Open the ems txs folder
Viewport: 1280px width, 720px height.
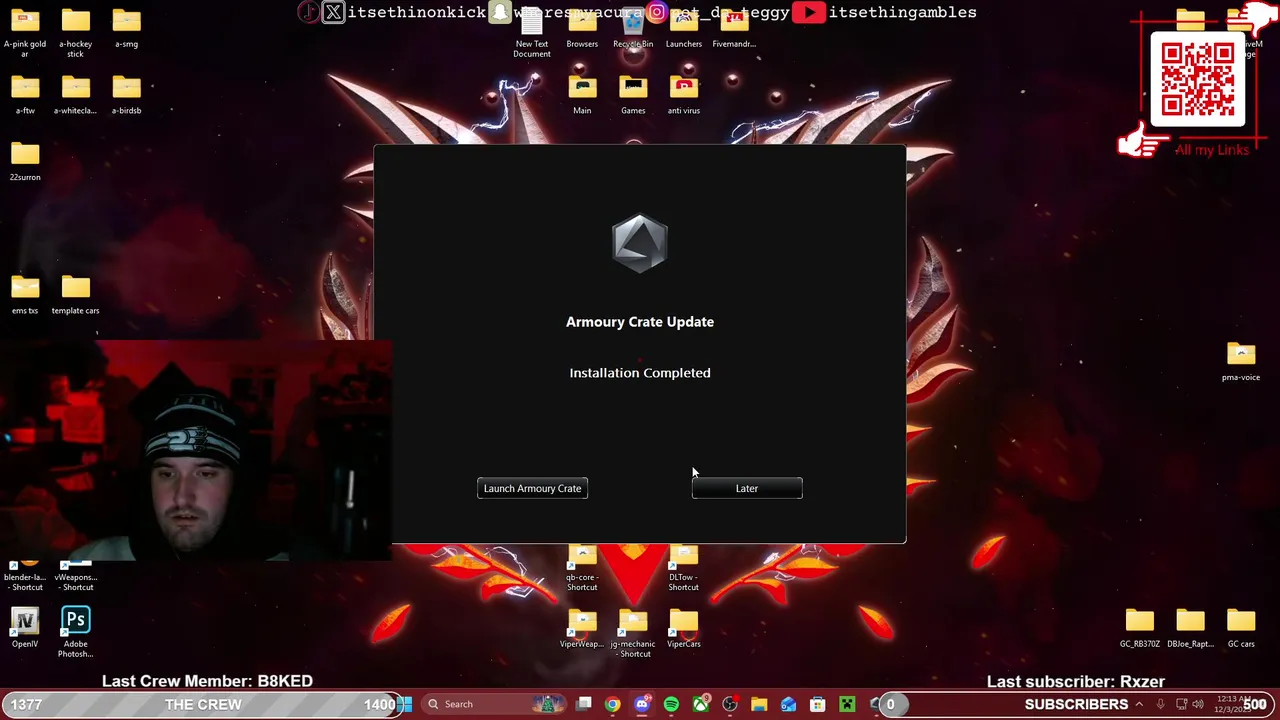[x=25, y=295]
